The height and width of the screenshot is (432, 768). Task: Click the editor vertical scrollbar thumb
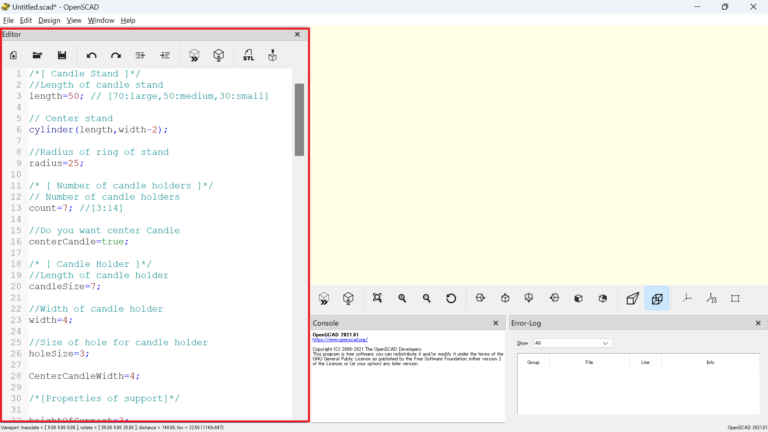pos(299,119)
